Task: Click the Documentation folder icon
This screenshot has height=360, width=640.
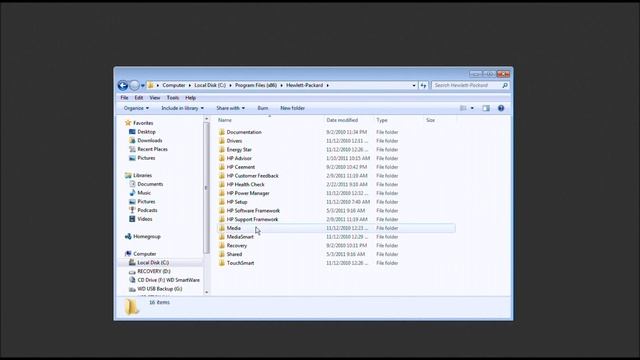Action: pos(222,132)
